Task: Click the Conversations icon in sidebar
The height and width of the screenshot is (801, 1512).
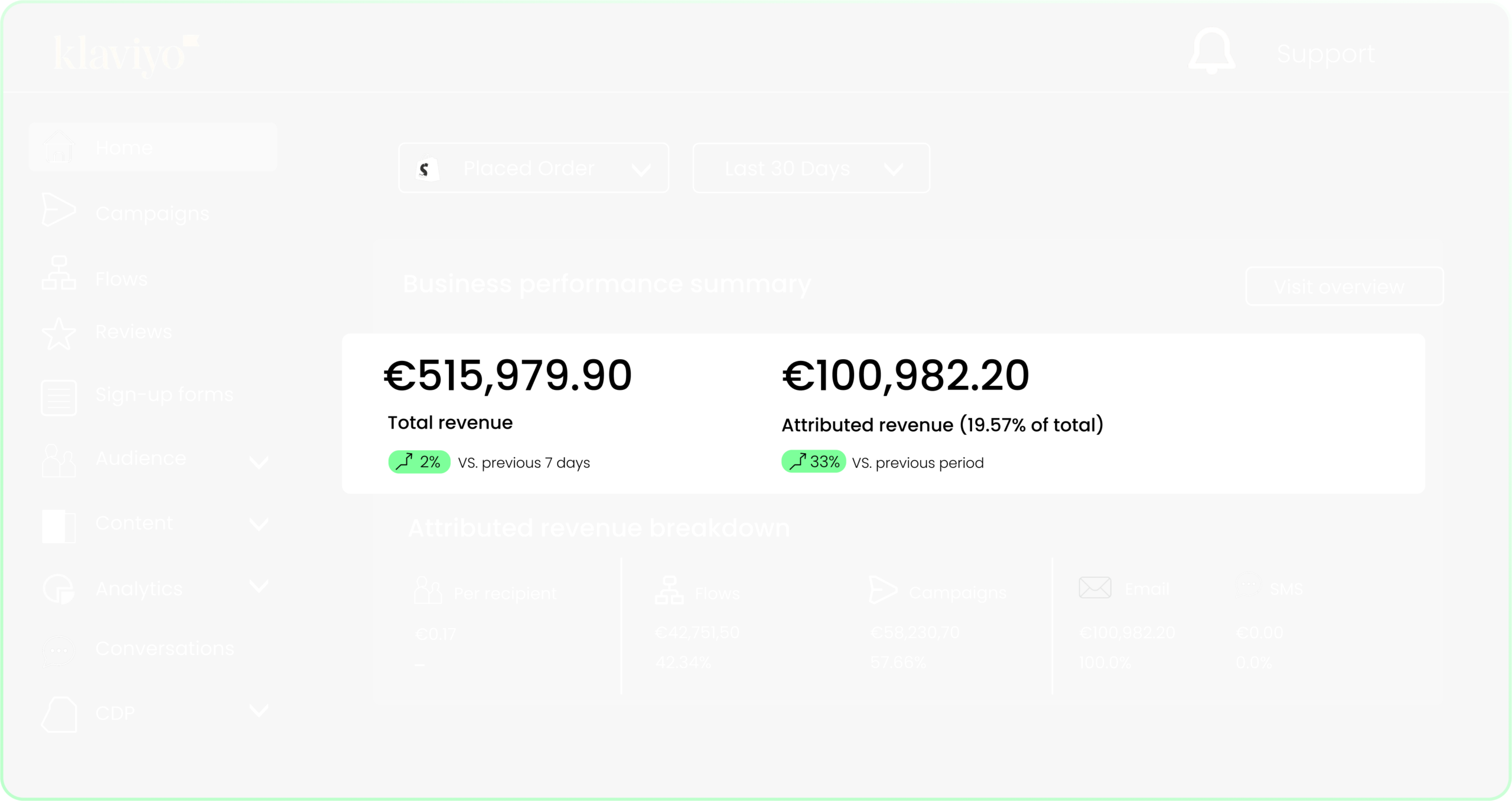Action: 57,649
